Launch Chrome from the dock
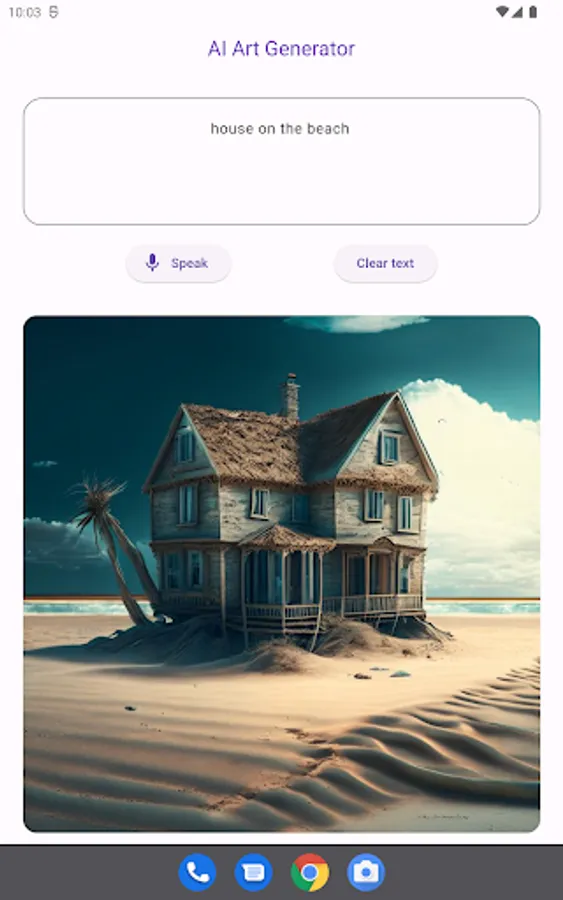 coord(310,872)
